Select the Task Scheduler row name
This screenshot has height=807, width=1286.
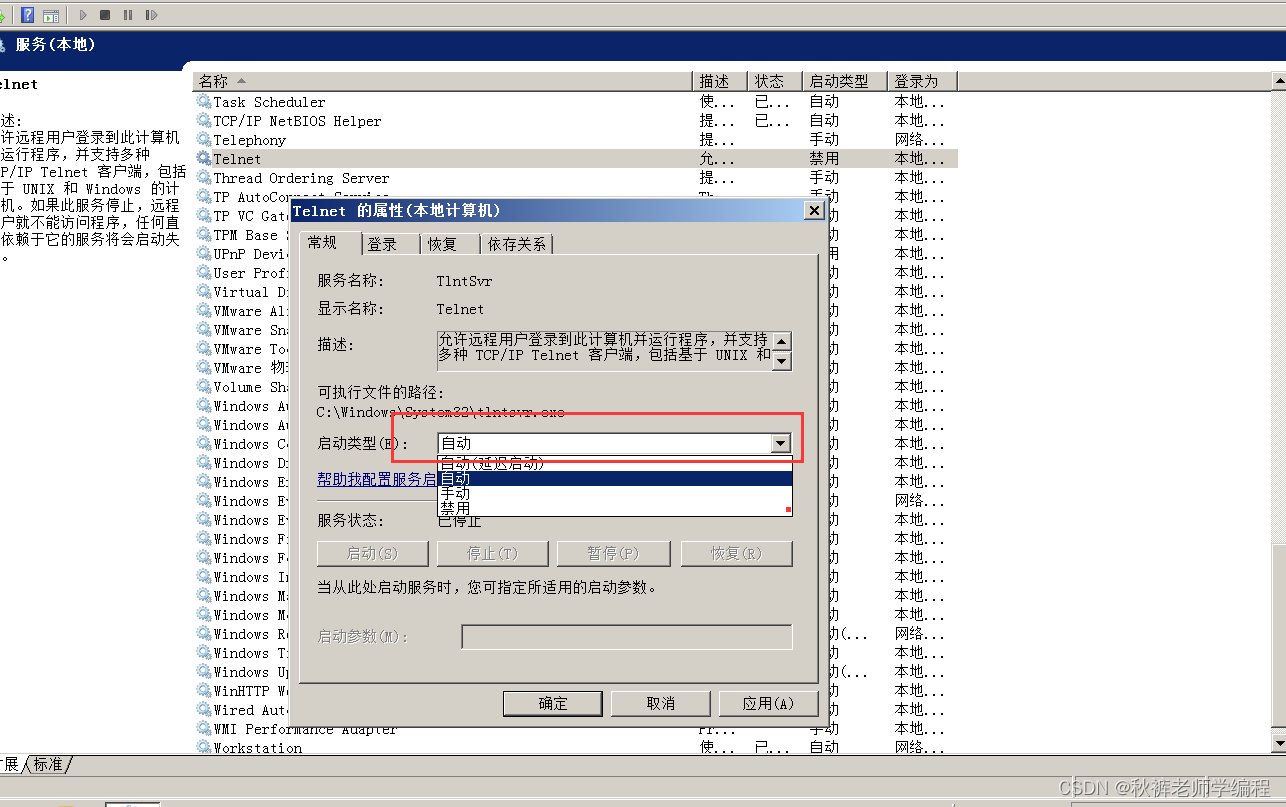coord(269,102)
